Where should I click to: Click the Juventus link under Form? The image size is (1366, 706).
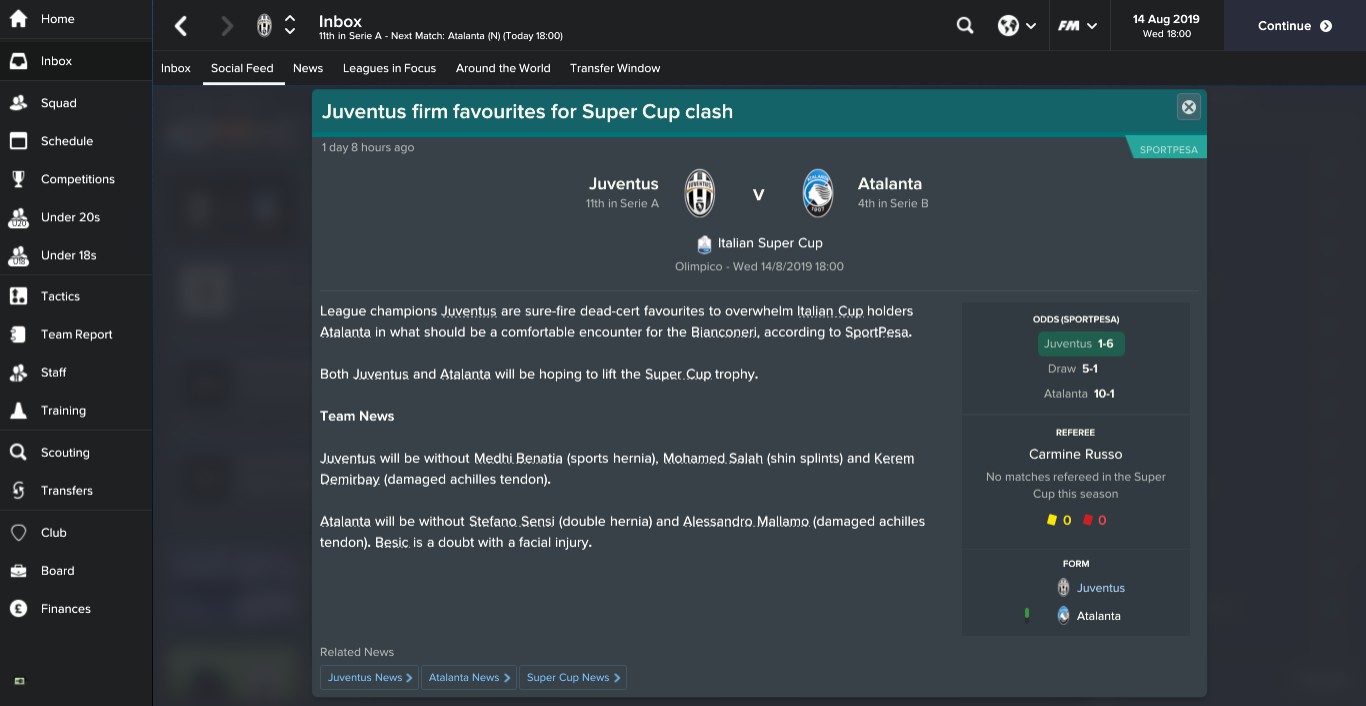pyautogui.click(x=1101, y=588)
